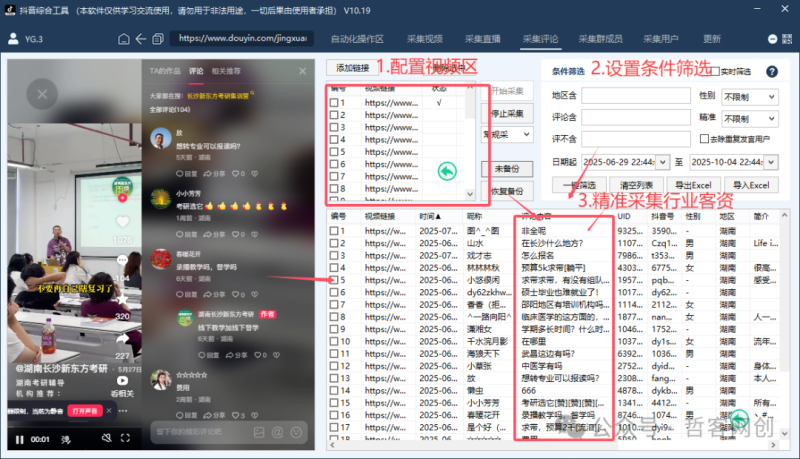Check result row 5 by 小悠很闲
The height and width of the screenshot is (459, 800).
point(334,280)
